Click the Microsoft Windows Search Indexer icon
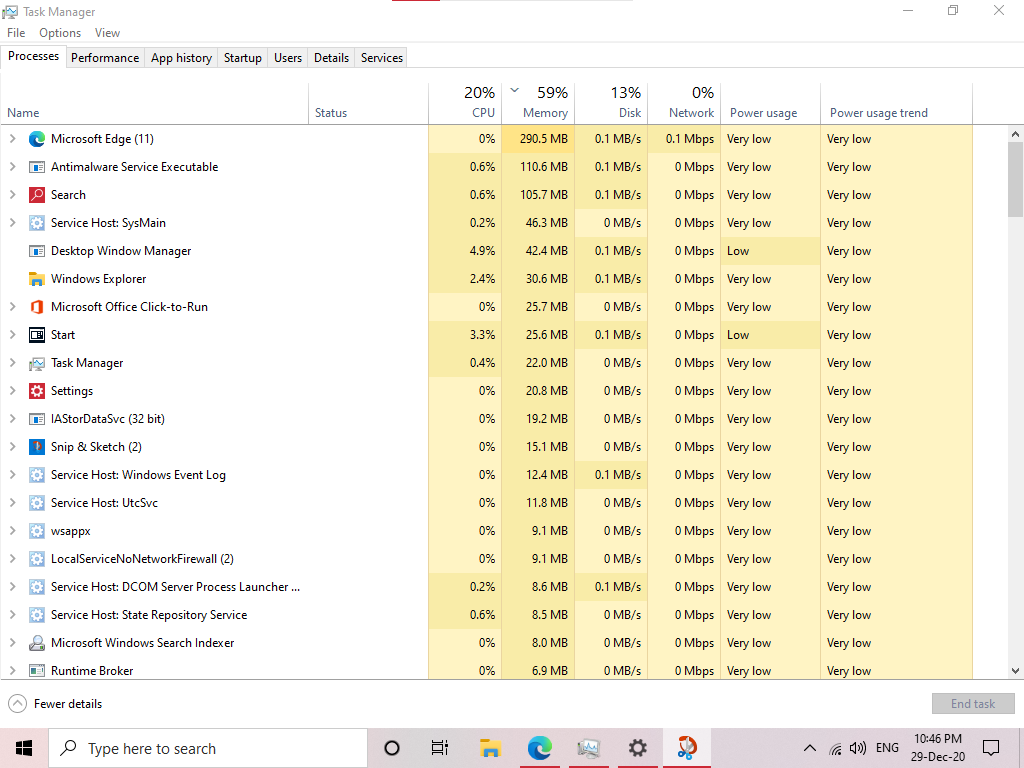The width and height of the screenshot is (1024, 768). [x=37, y=643]
